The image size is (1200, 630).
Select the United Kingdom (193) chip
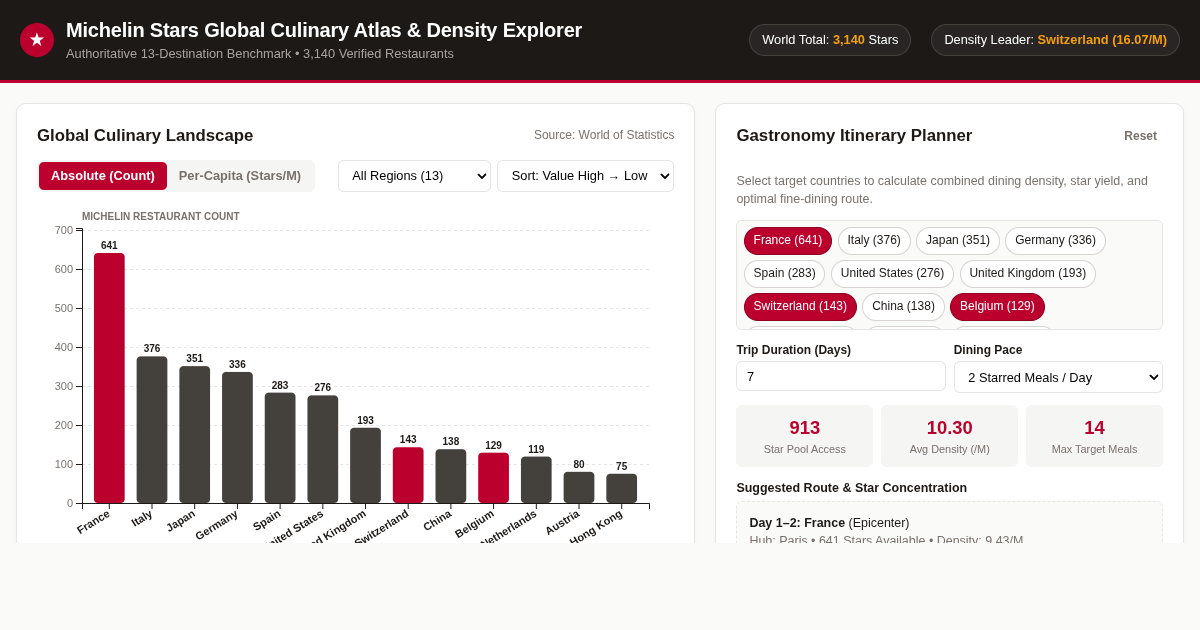pos(1028,274)
